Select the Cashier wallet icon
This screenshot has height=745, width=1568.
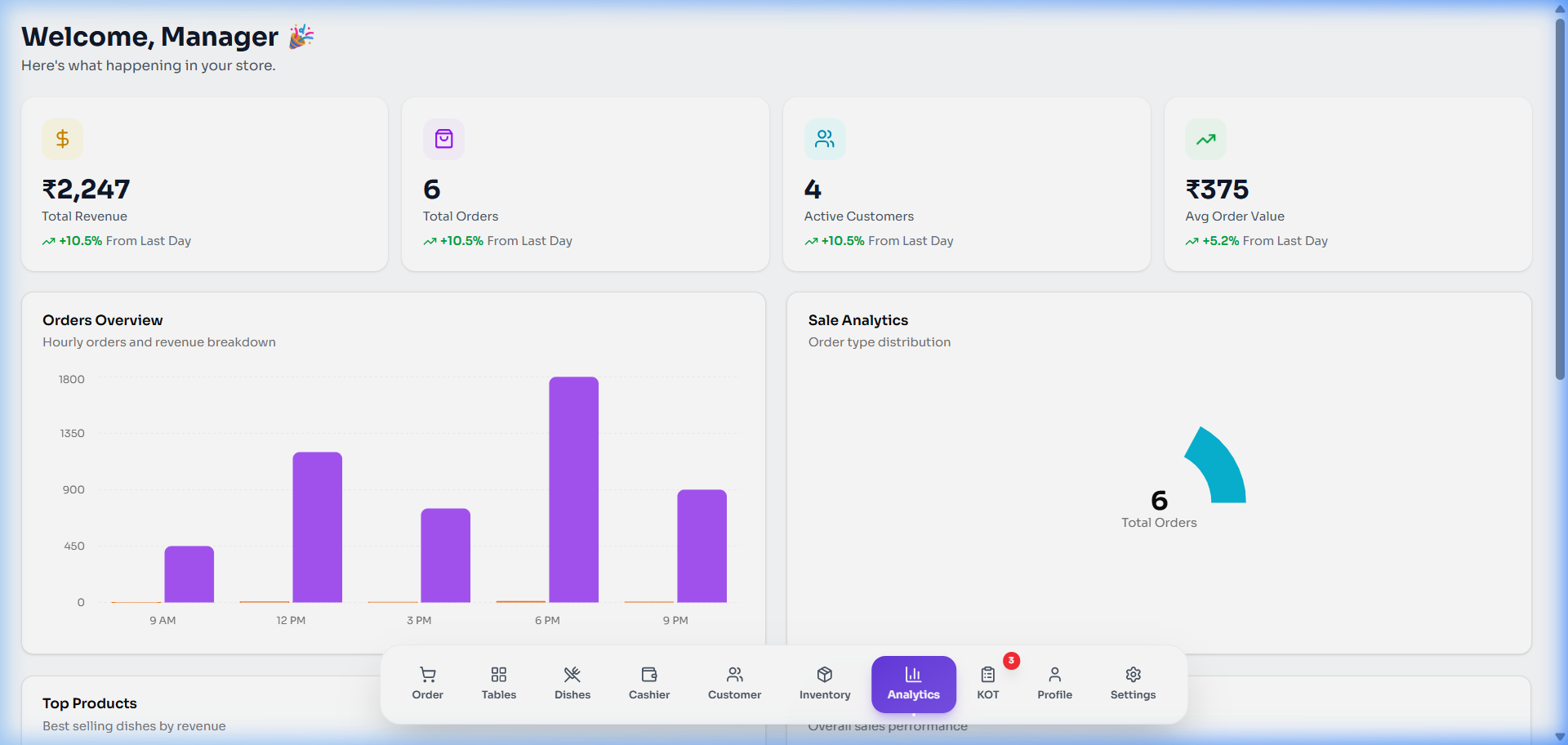pos(648,675)
